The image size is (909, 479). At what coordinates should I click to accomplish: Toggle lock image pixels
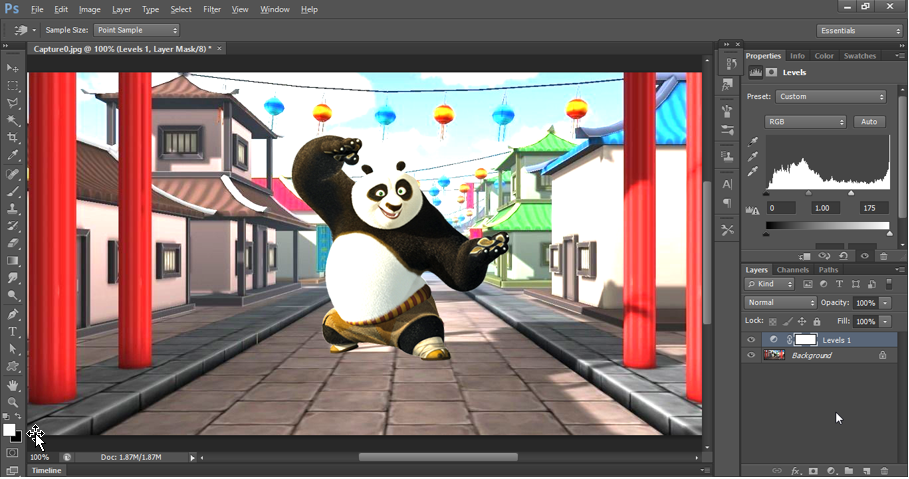(x=787, y=321)
